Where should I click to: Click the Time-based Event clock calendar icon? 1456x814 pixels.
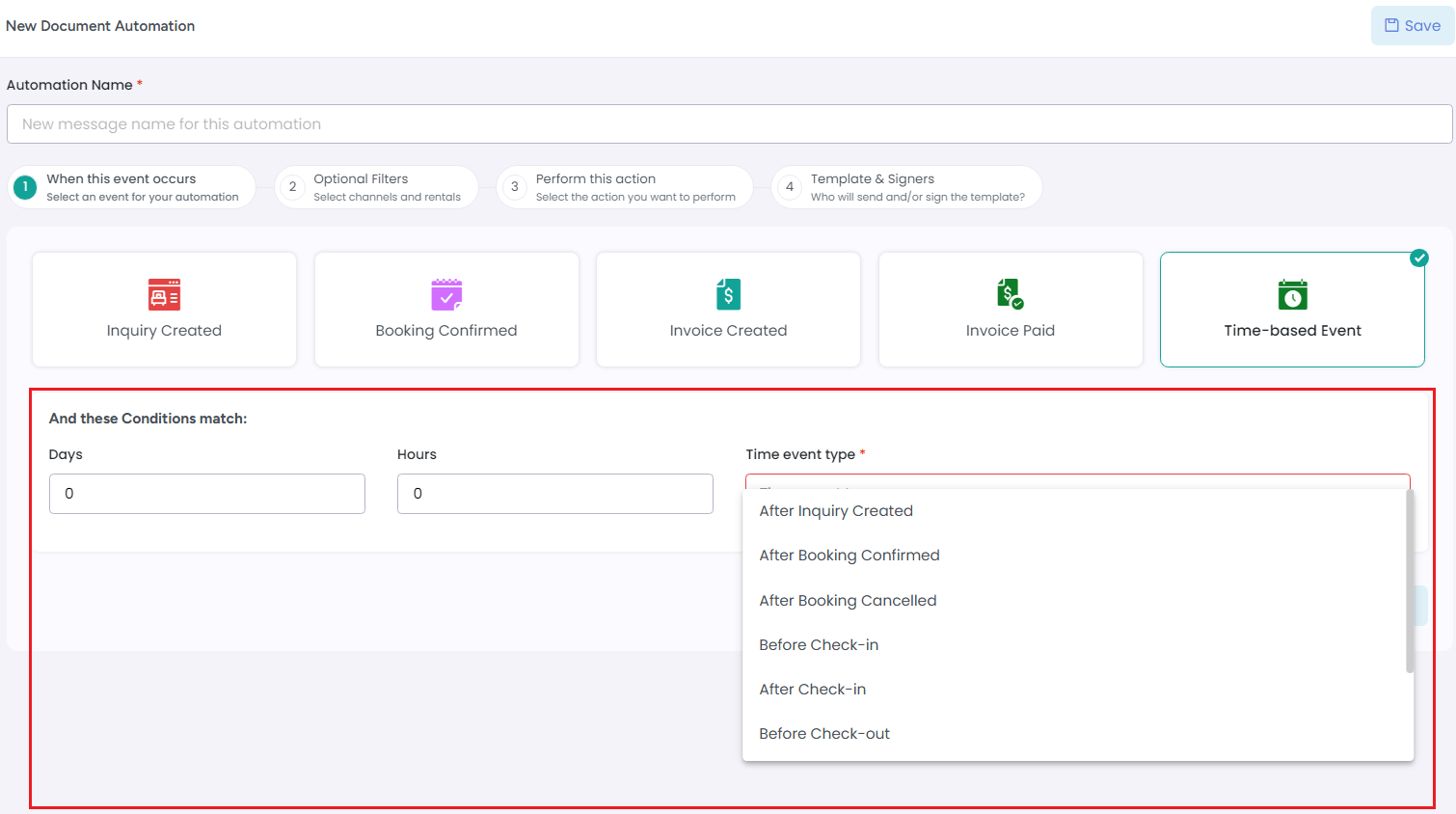[1293, 294]
